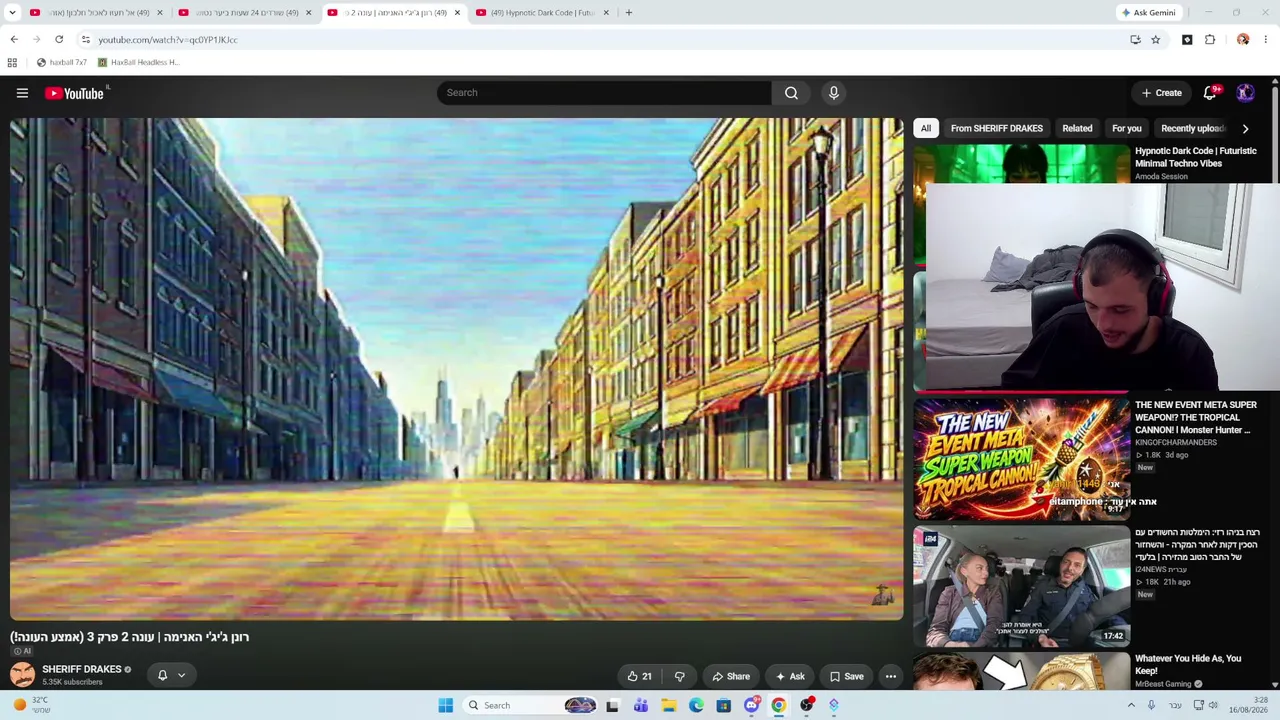Like the video with thumbs up
Screen dimensions: 1280x720
pos(639,676)
